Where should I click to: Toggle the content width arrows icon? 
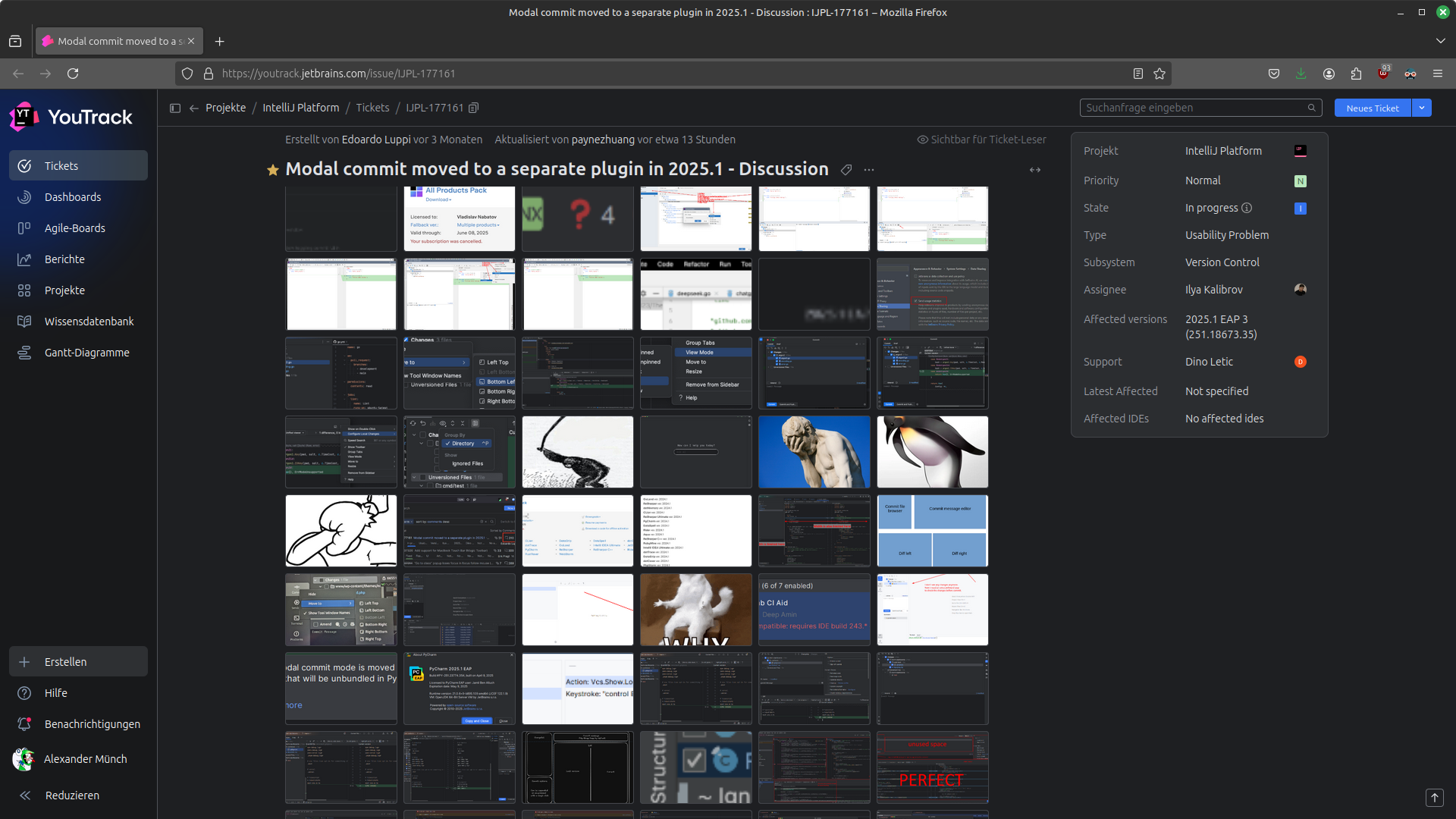[x=1035, y=170]
